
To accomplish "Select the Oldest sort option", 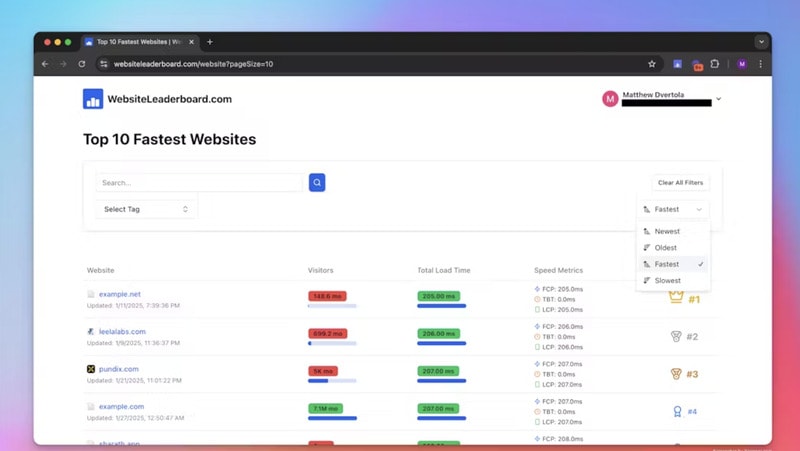I will pos(666,247).
